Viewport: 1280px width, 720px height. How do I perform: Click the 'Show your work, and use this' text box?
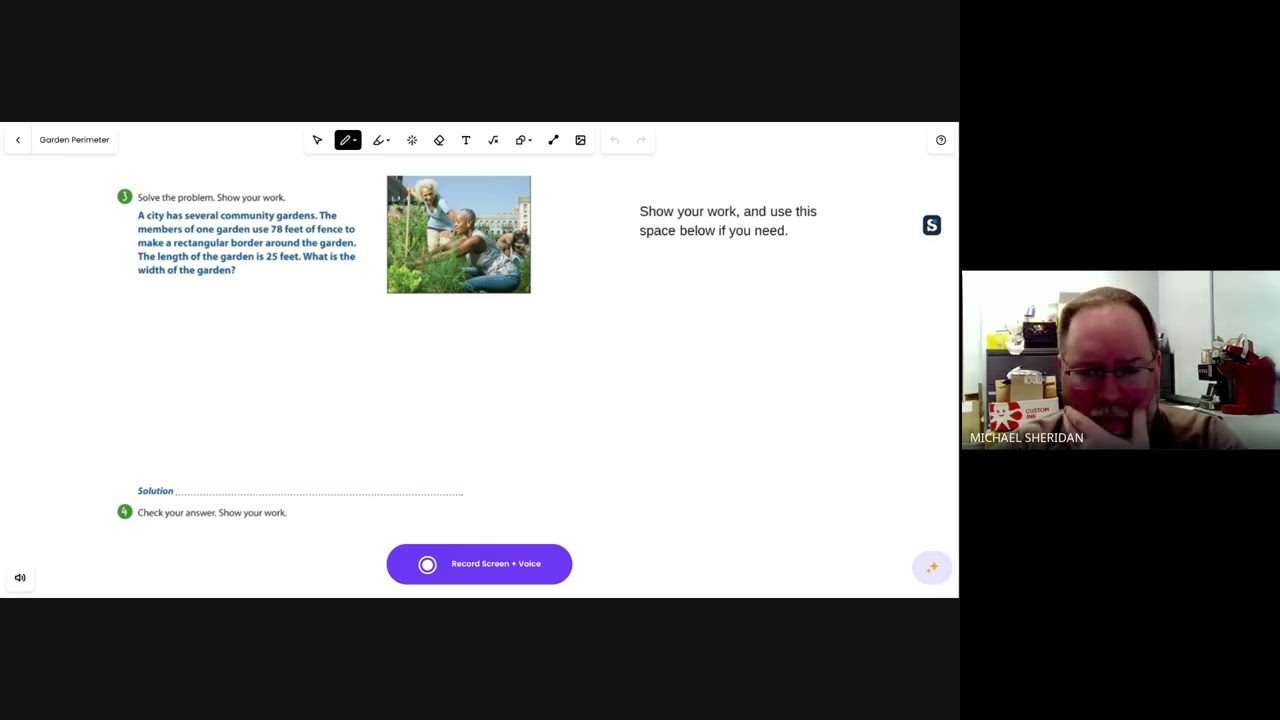coord(728,221)
